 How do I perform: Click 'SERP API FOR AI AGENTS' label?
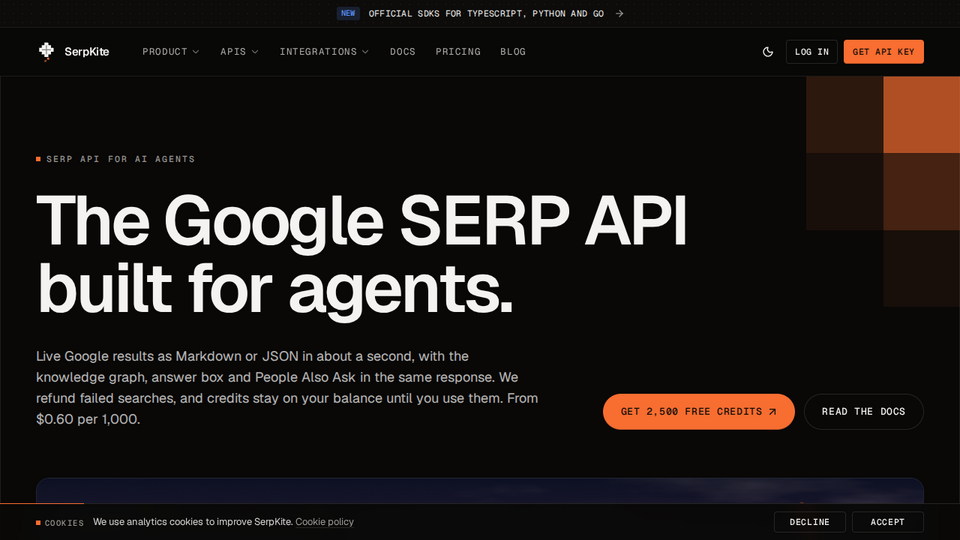pyautogui.click(x=121, y=159)
